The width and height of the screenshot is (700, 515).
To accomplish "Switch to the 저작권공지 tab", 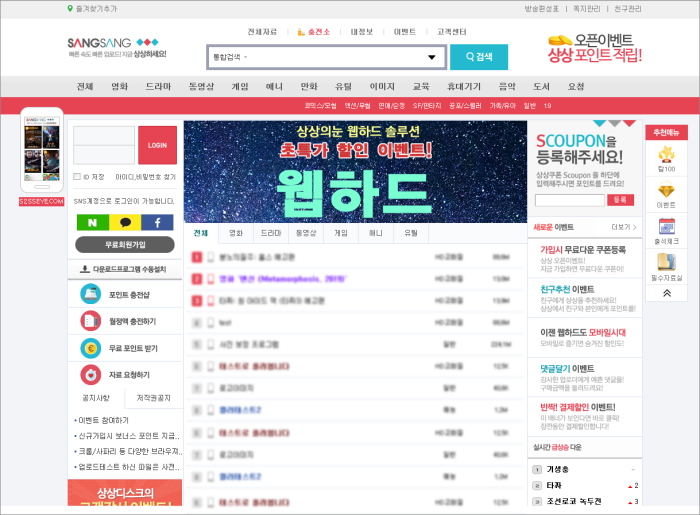I will pos(153,398).
